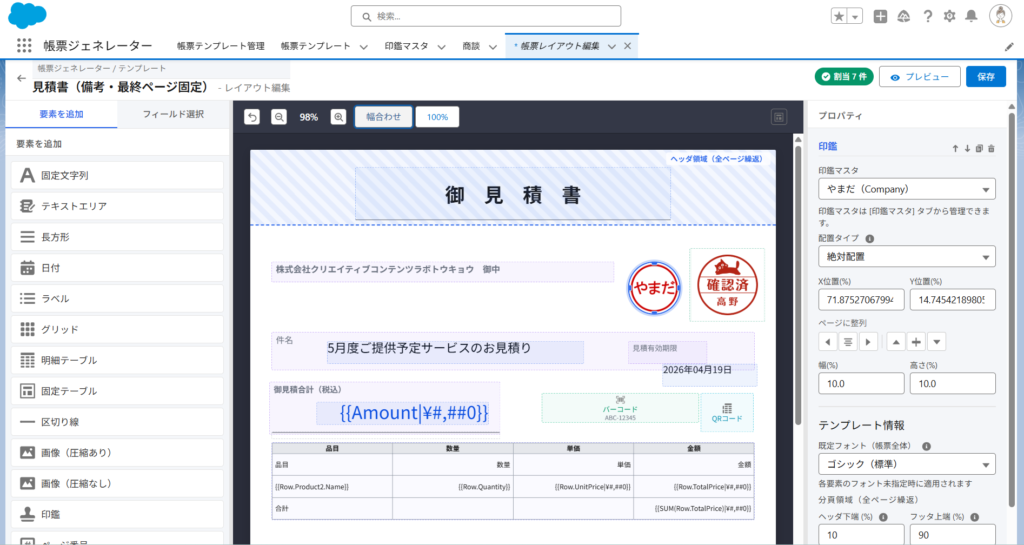This screenshot has height=545, width=1024.
Task: Add 画像（圧縮なし） image element
Action: [117, 483]
